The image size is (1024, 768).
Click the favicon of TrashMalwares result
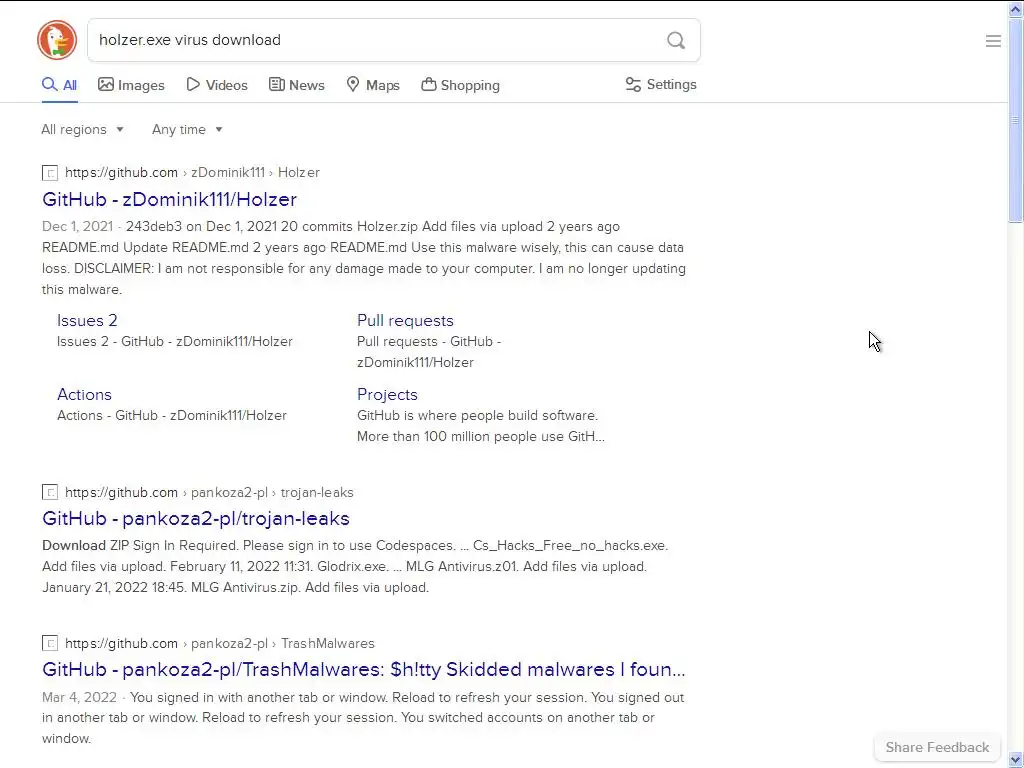pos(50,643)
